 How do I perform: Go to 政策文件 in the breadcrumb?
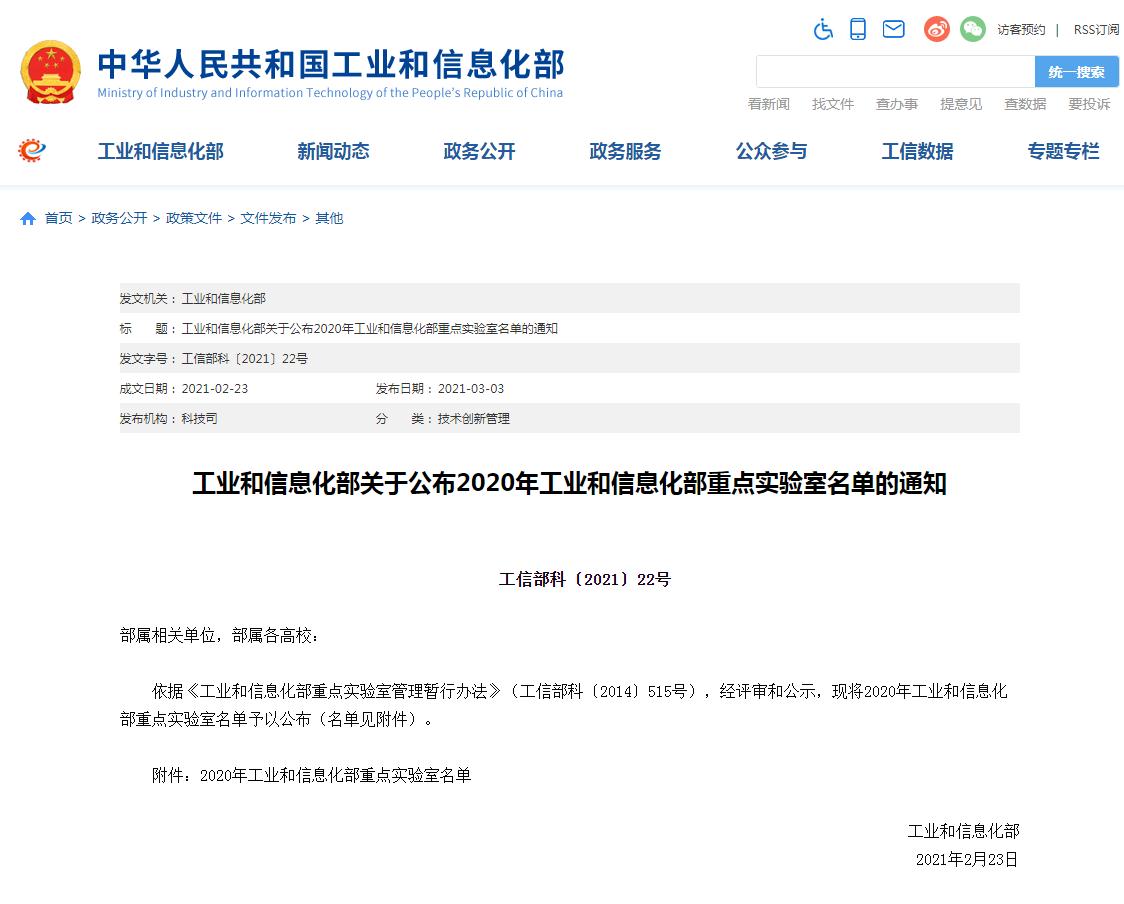[194, 218]
